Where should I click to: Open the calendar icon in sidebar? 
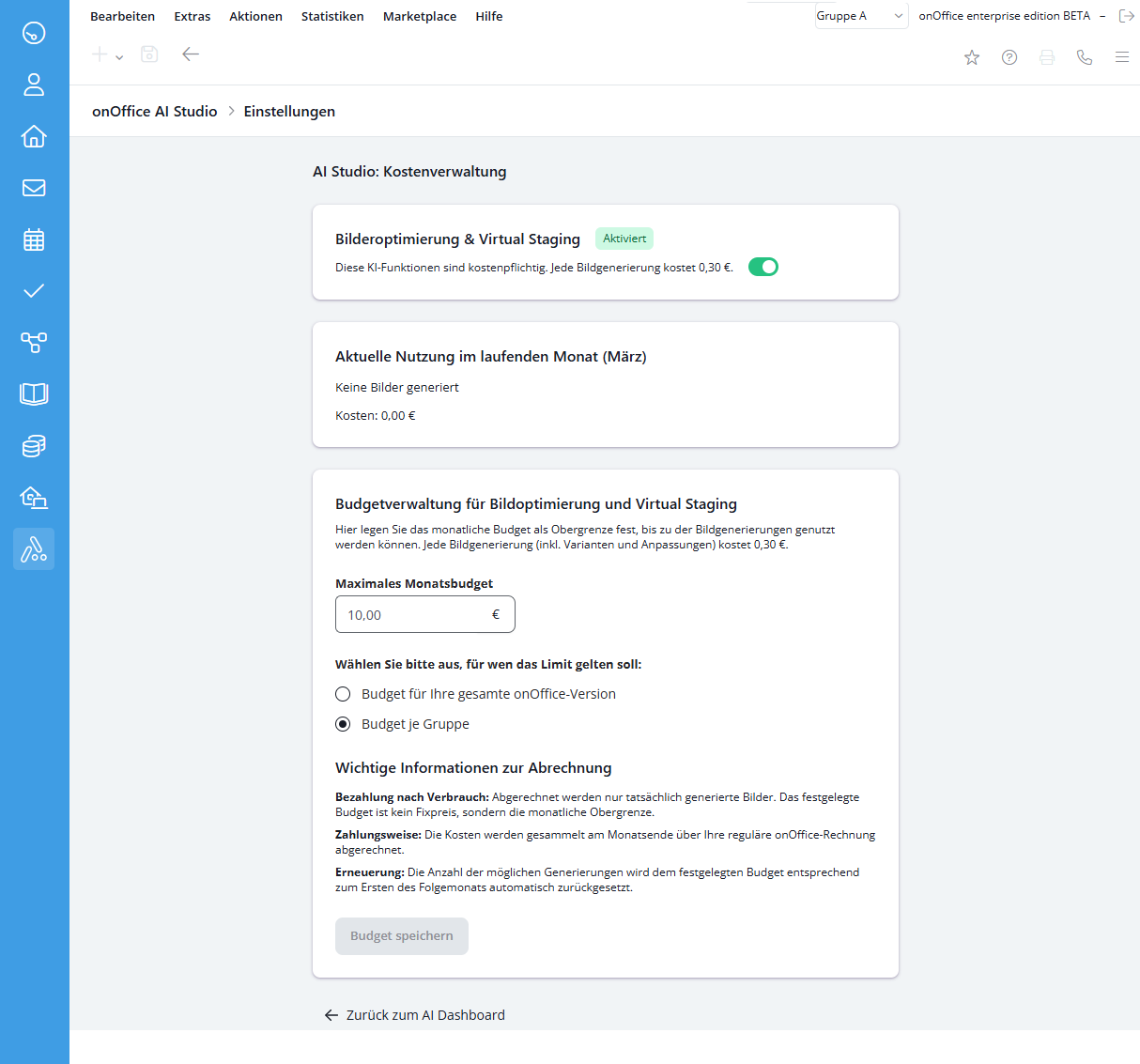click(34, 239)
